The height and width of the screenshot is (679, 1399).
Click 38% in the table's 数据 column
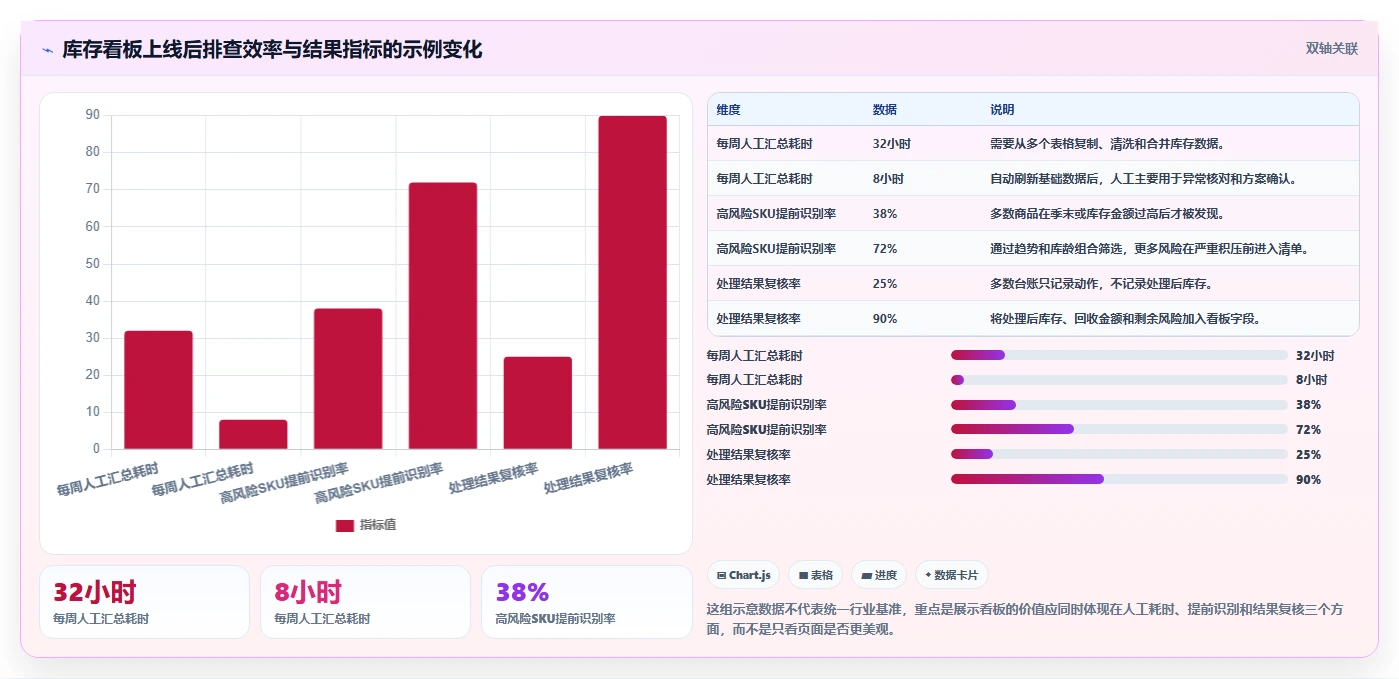[884, 214]
